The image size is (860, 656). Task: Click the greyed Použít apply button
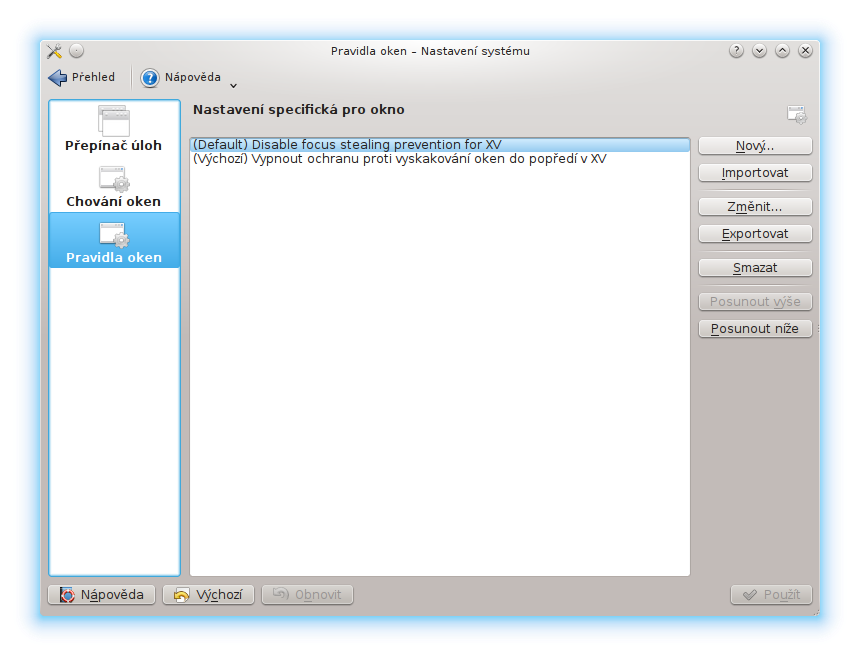pyautogui.click(x=771, y=595)
